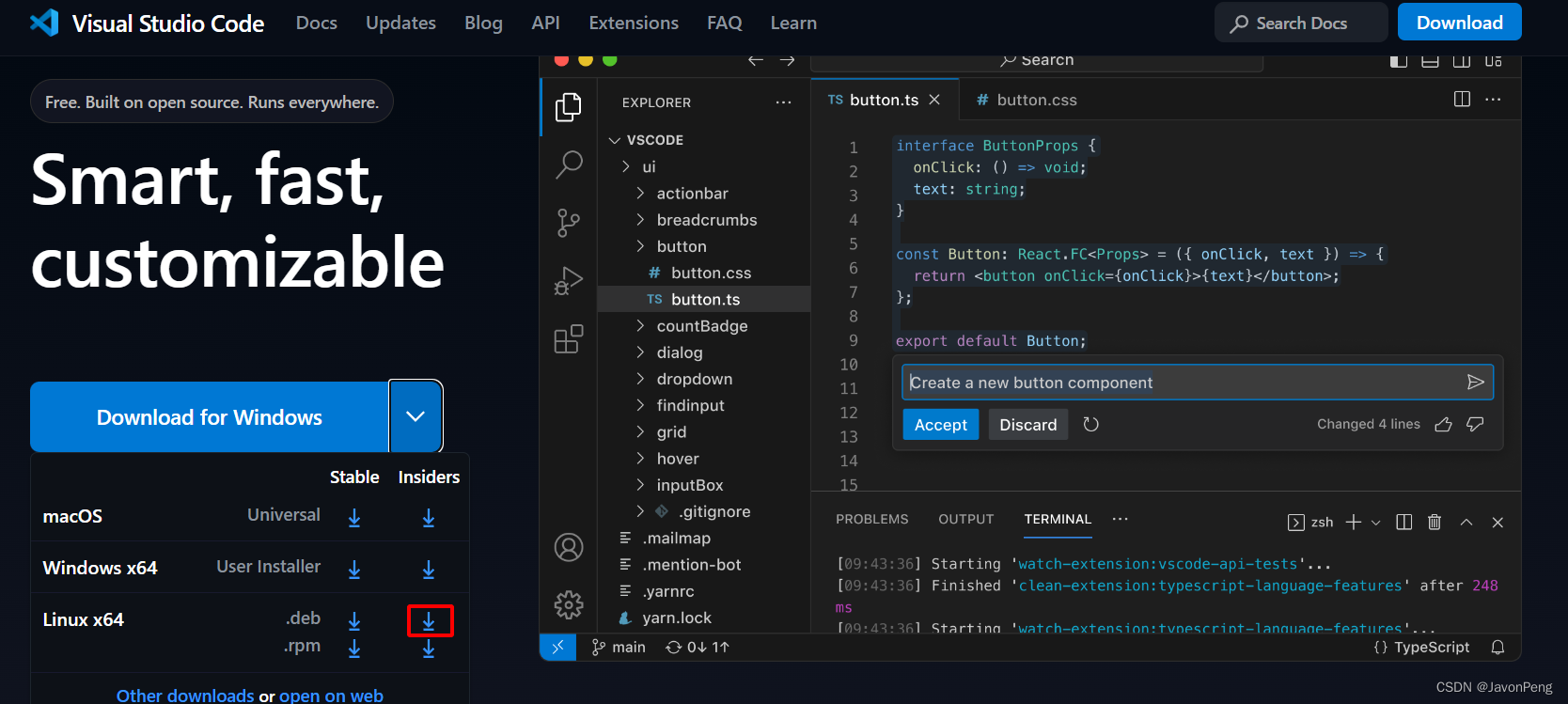Expand the breadcrumbs folder
The width and height of the screenshot is (1568, 704).
pyautogui.click(x=641, y=219)
